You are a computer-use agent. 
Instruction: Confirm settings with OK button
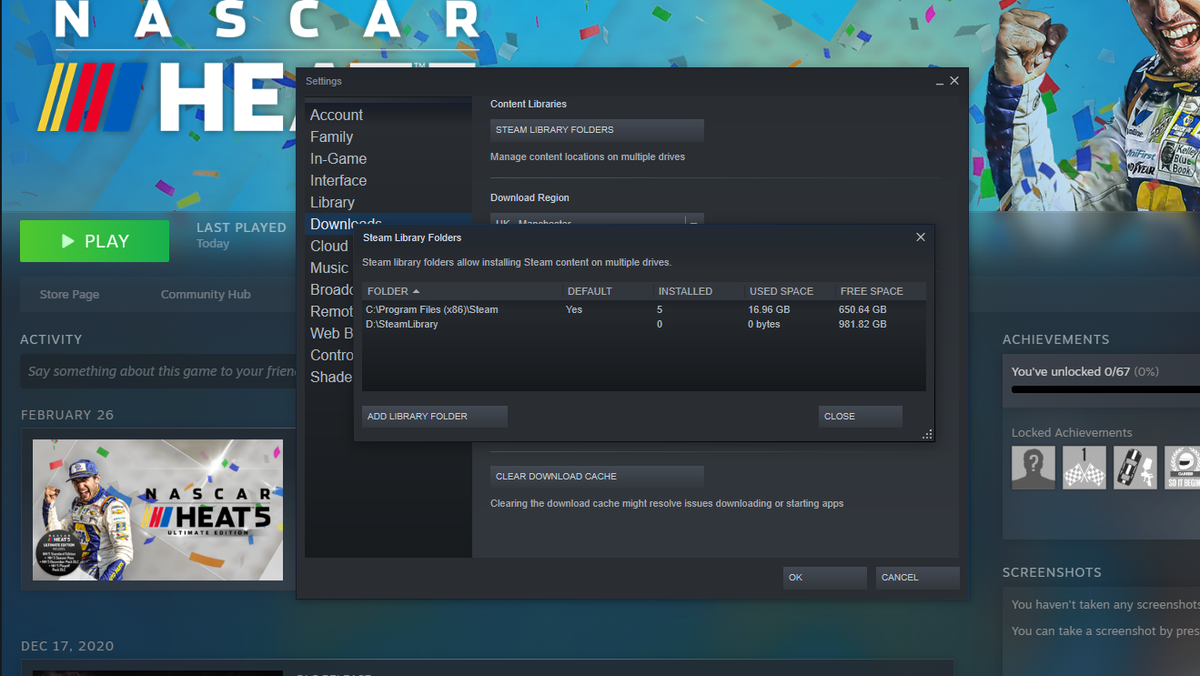click(824, 577)
